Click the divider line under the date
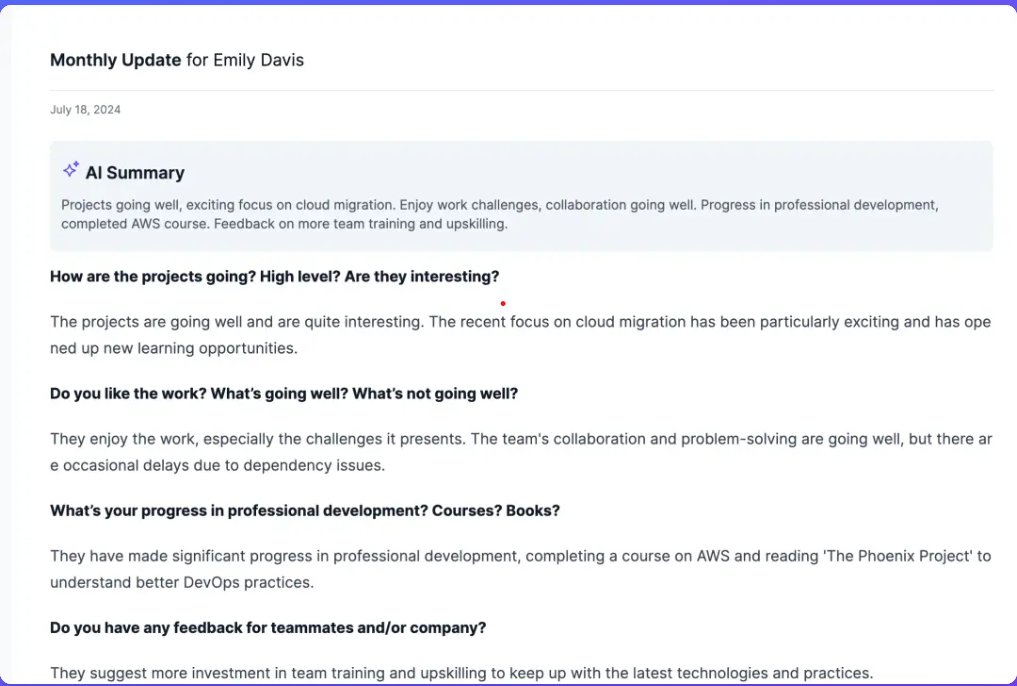Screen dimensions: 1017x686 click(520, 88)
